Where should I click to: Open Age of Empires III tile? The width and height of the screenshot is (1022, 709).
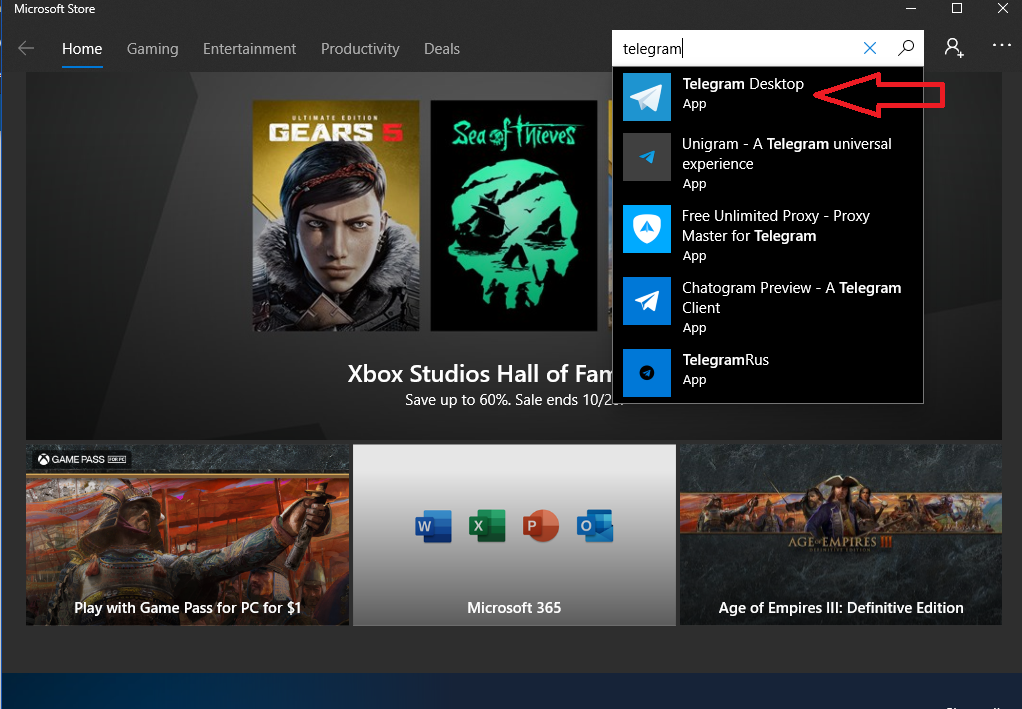[x=840, y=535]
